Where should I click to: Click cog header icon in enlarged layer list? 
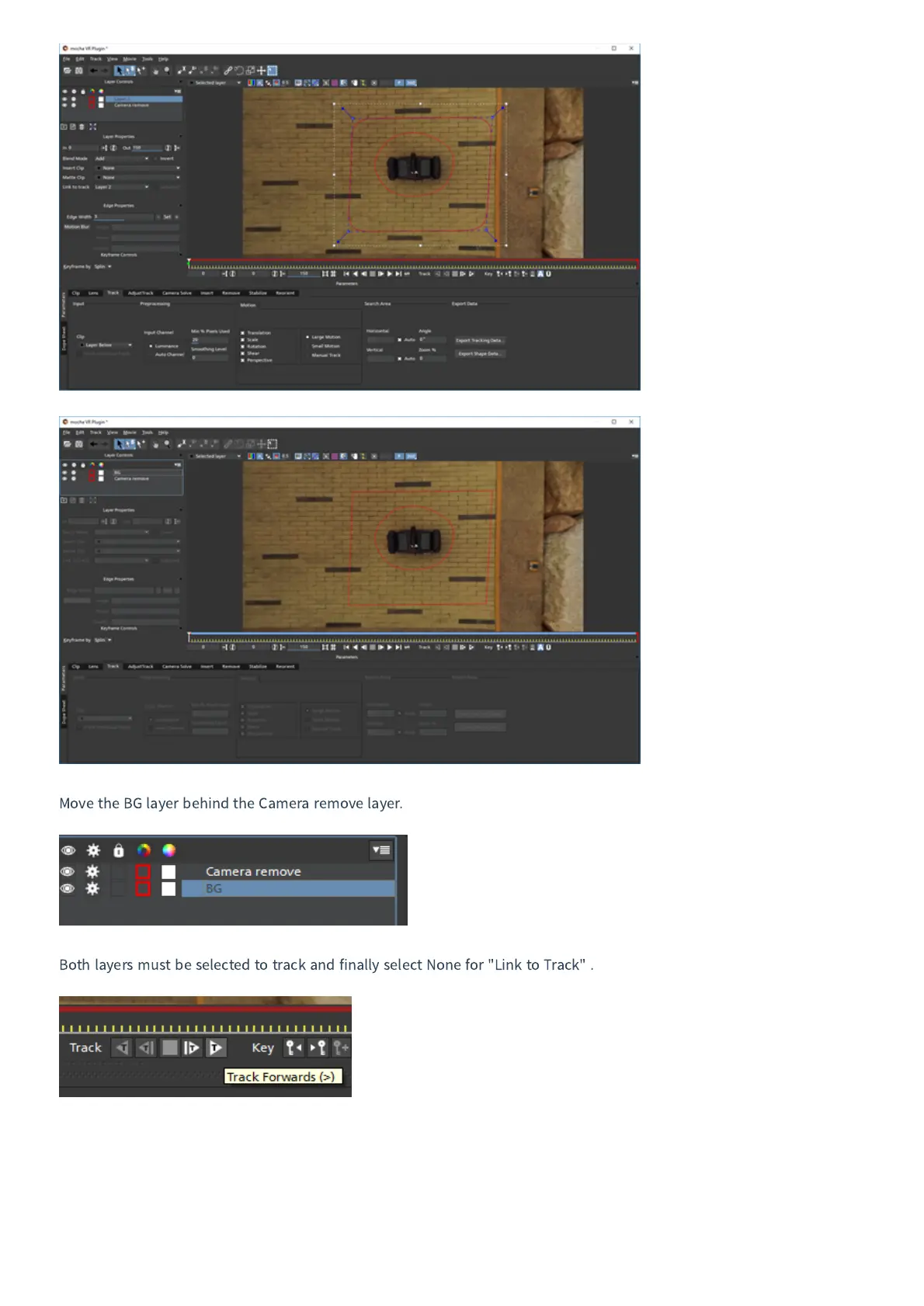pyautogui.click(x=93, y=850)
